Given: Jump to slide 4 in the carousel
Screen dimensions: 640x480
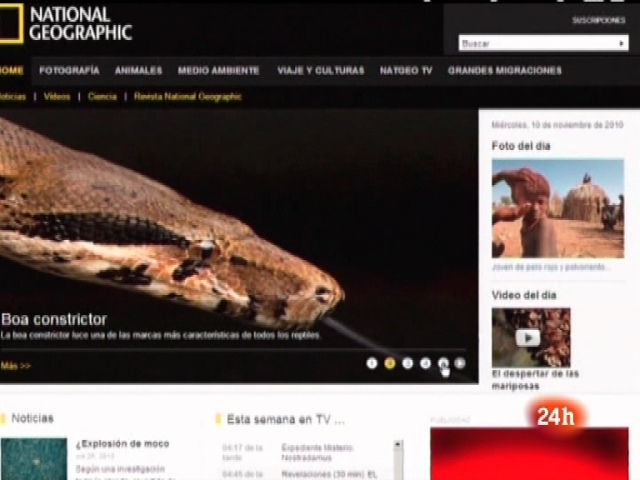Looking at the screenshot, I should [x=425, y=363].
